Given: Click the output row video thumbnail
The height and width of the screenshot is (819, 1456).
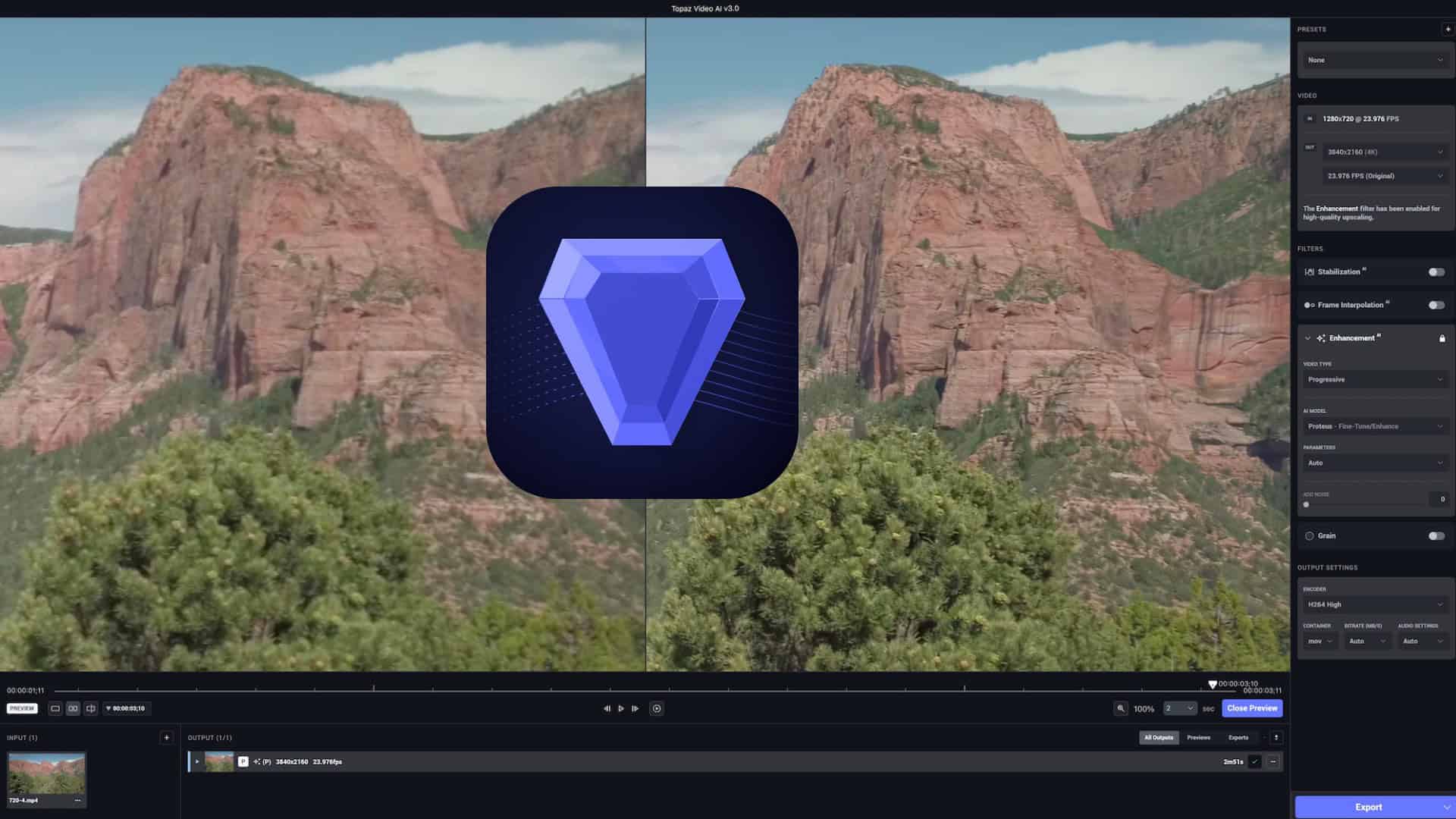Looking at the screenshot, I should pyautogui.click(x=219, y=761).
